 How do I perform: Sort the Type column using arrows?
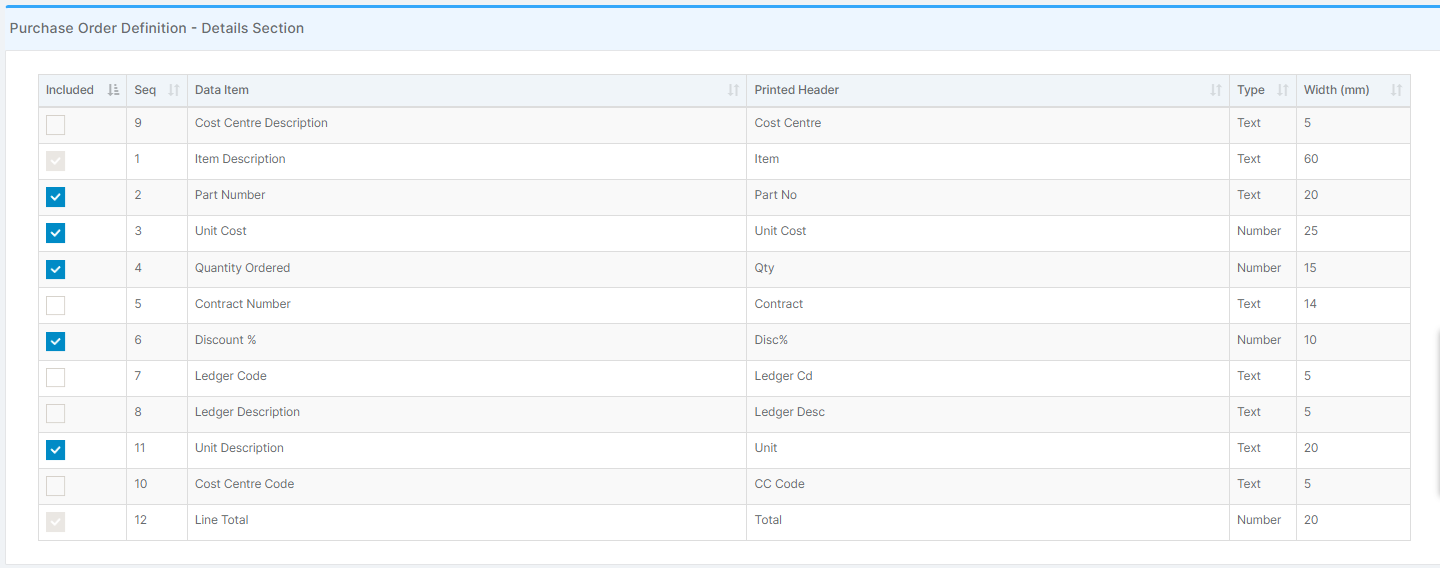[x=1283, y=90]
